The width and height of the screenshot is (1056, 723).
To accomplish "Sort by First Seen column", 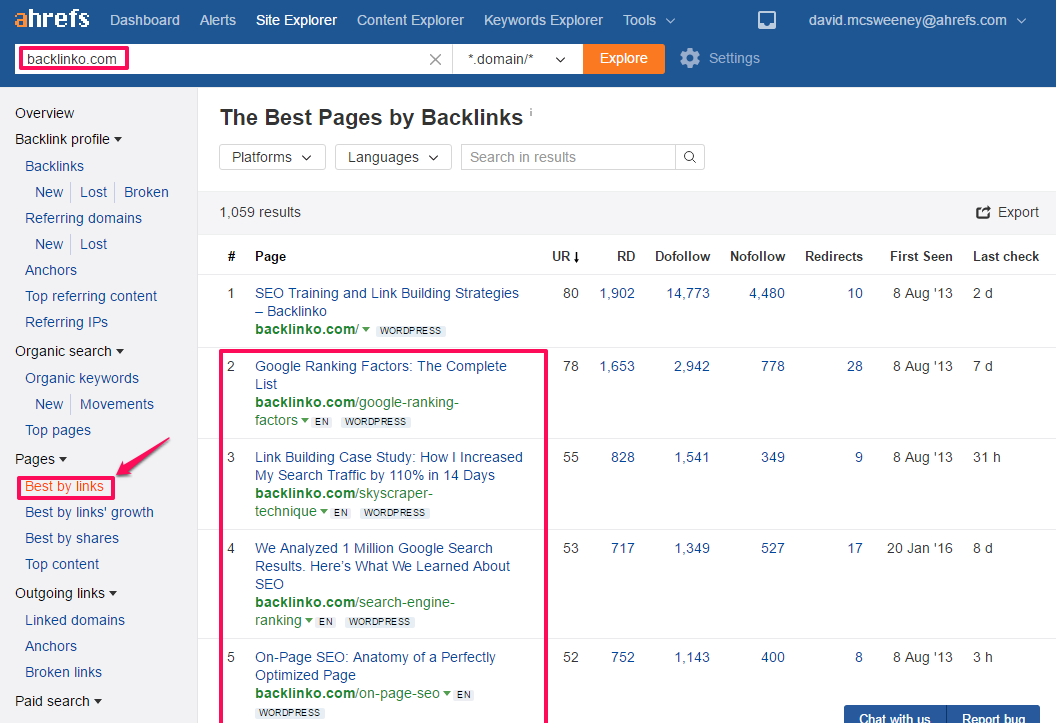I will (x=921, y=256).
